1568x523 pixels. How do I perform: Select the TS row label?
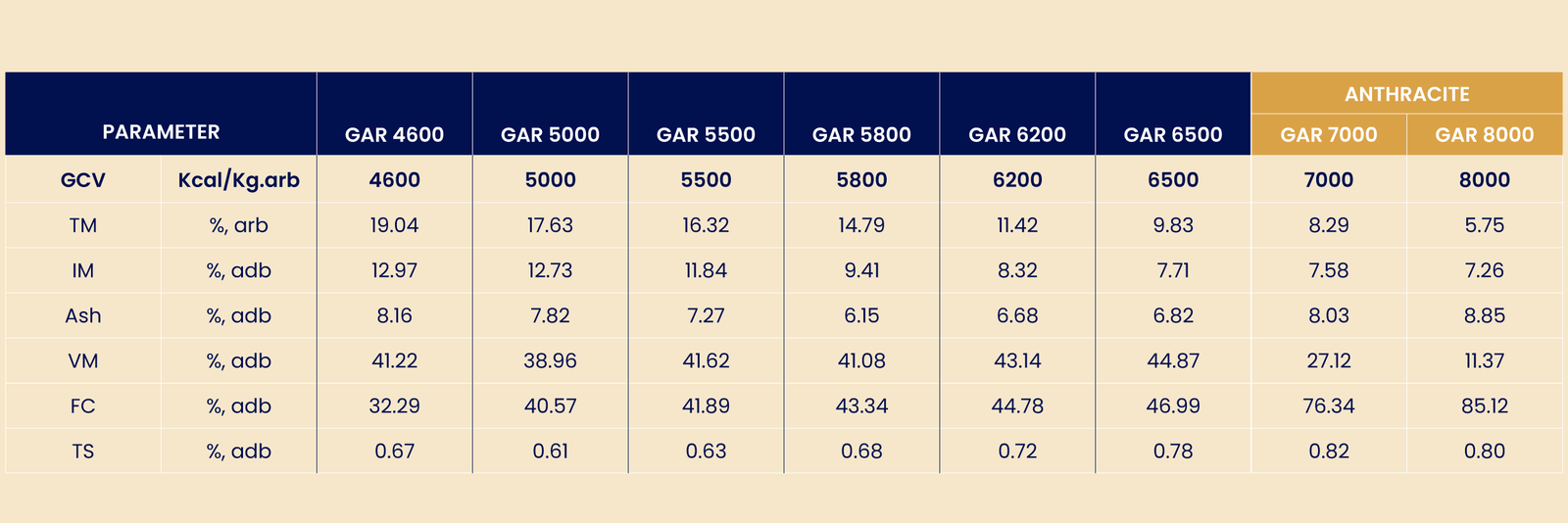coord(83,452)
